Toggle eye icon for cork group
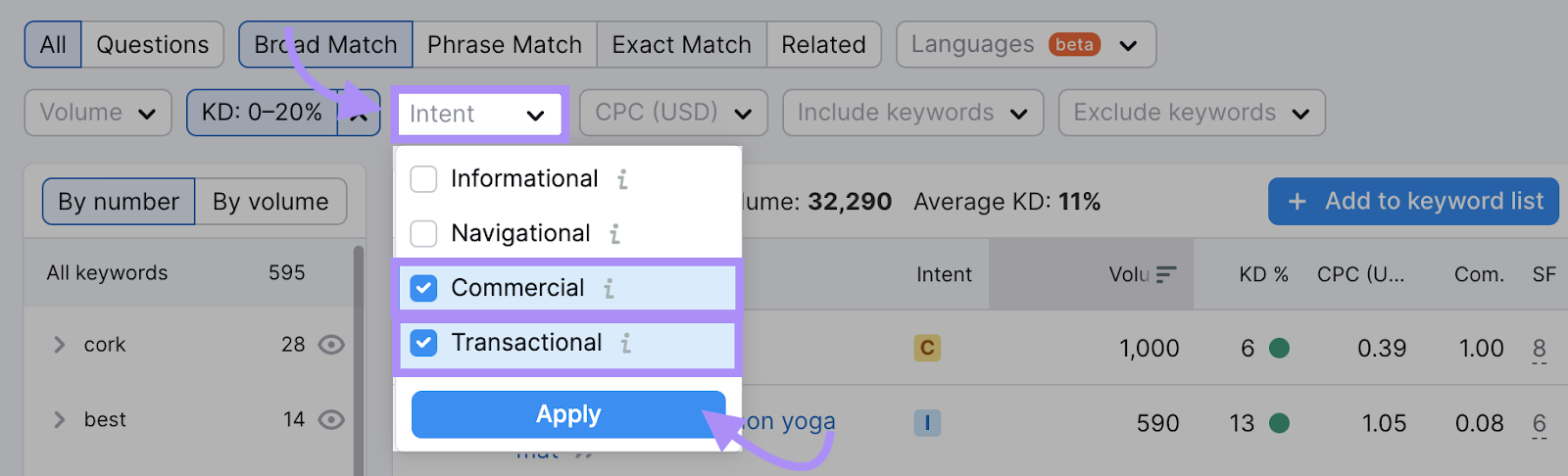 pos(331,345)
